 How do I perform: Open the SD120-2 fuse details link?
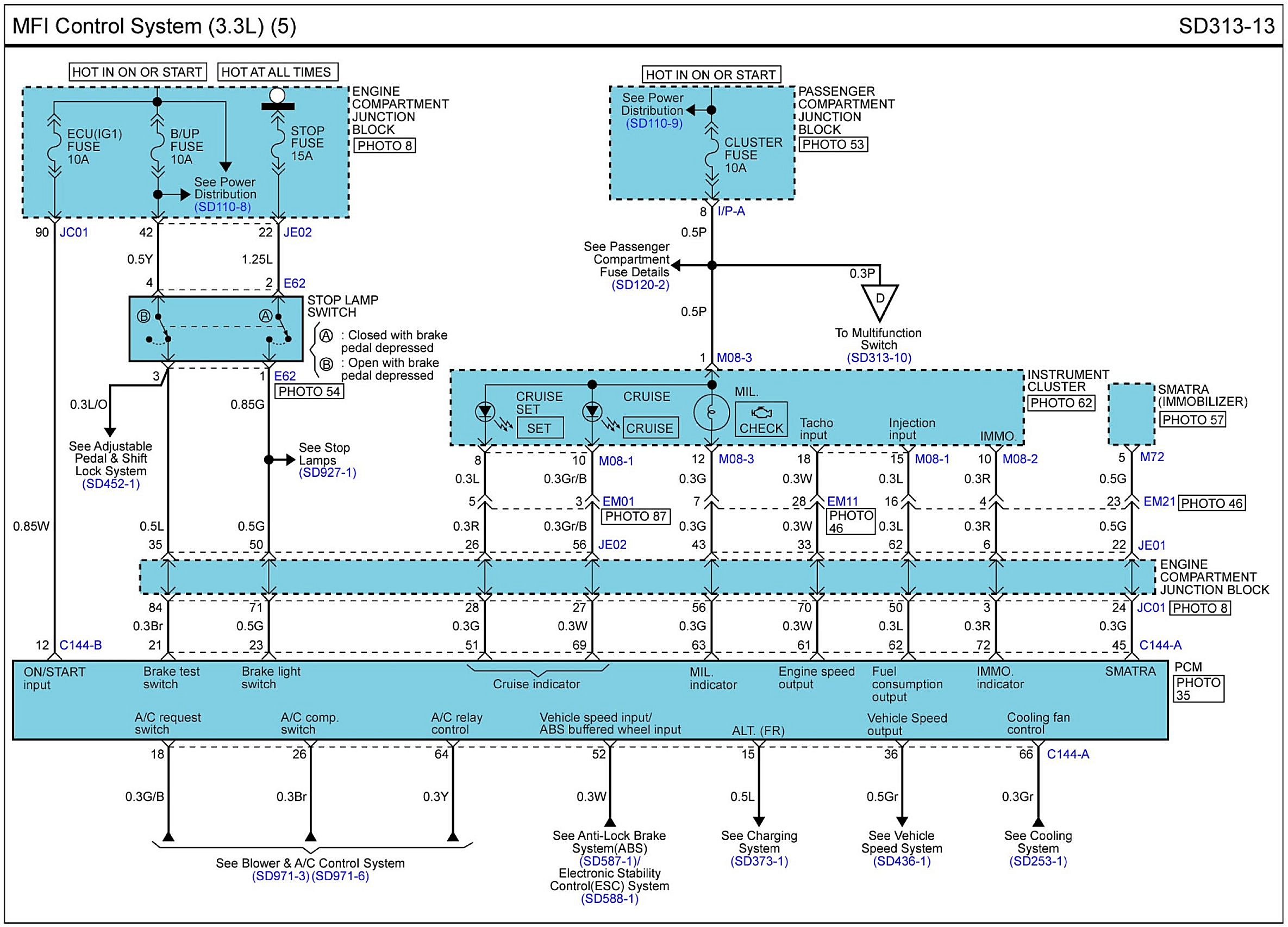coord(640,285)
